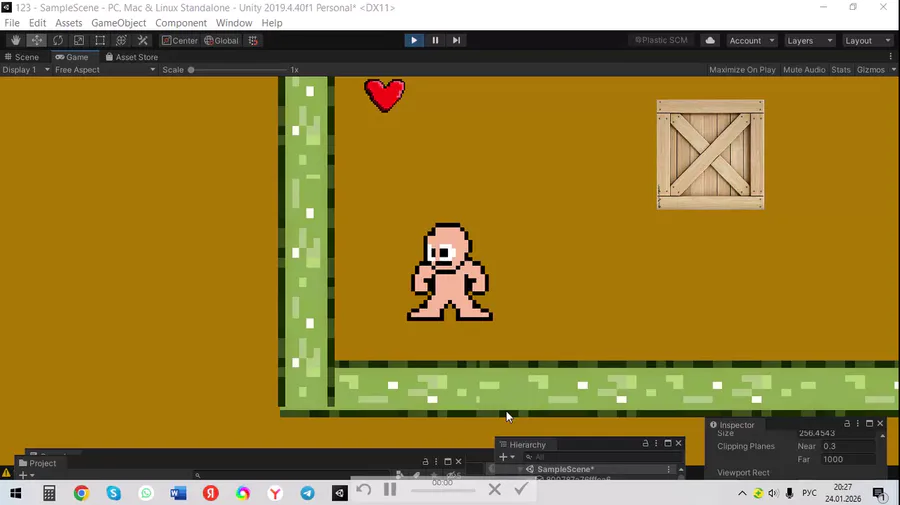
Task: Open the Component menu
Action: [x=181, y=23]
